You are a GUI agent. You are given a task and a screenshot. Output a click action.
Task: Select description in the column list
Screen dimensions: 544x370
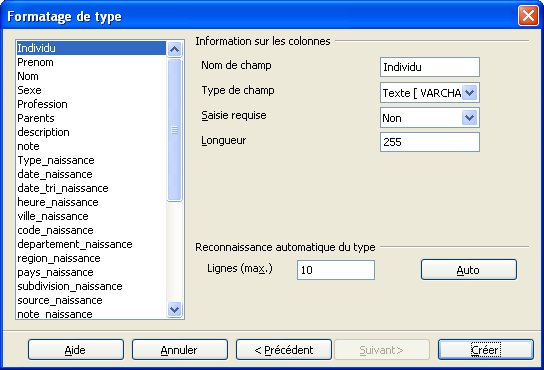(91, 132)
